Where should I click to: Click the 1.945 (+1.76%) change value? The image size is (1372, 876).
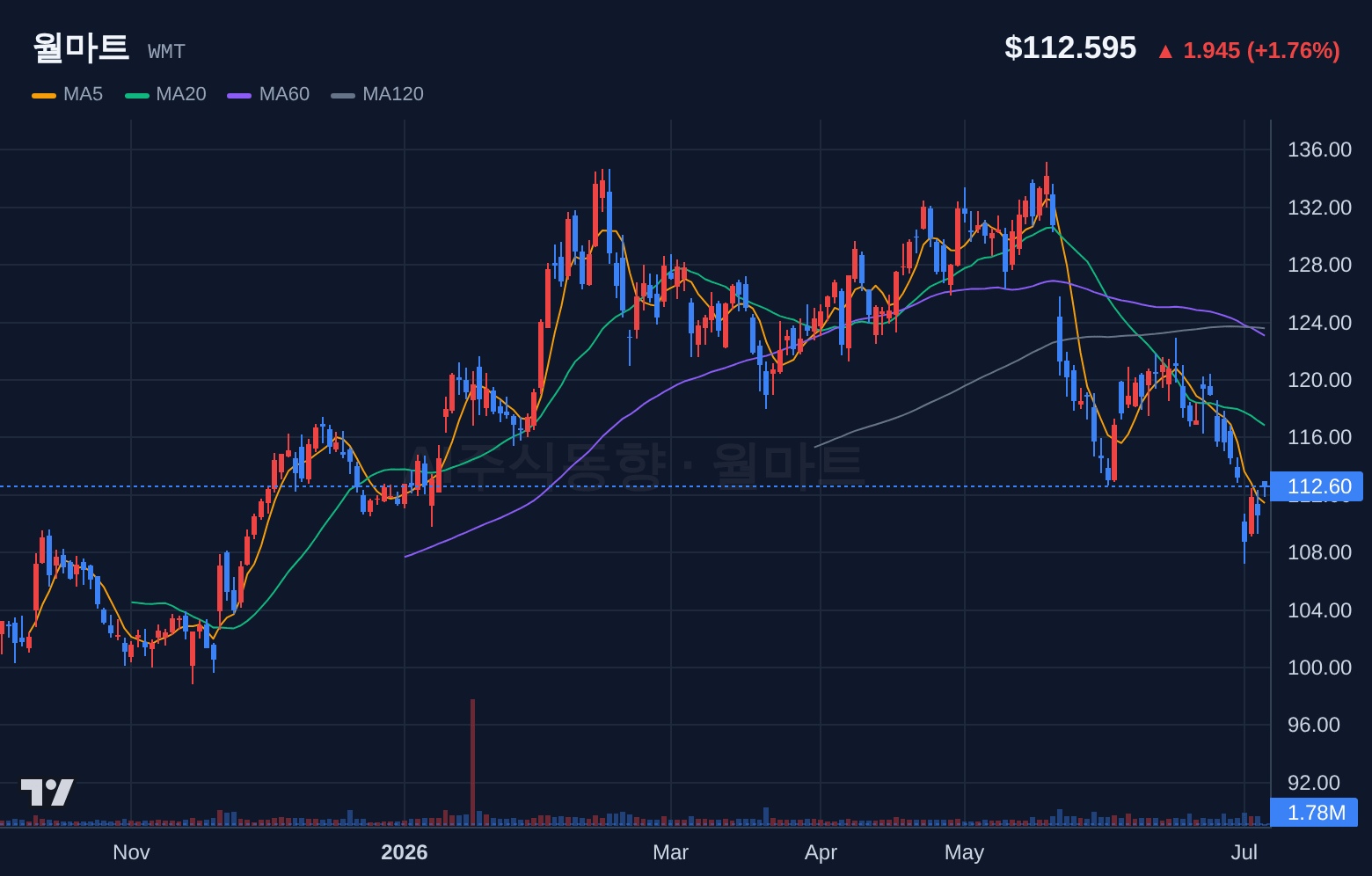tap(1261, 51)
